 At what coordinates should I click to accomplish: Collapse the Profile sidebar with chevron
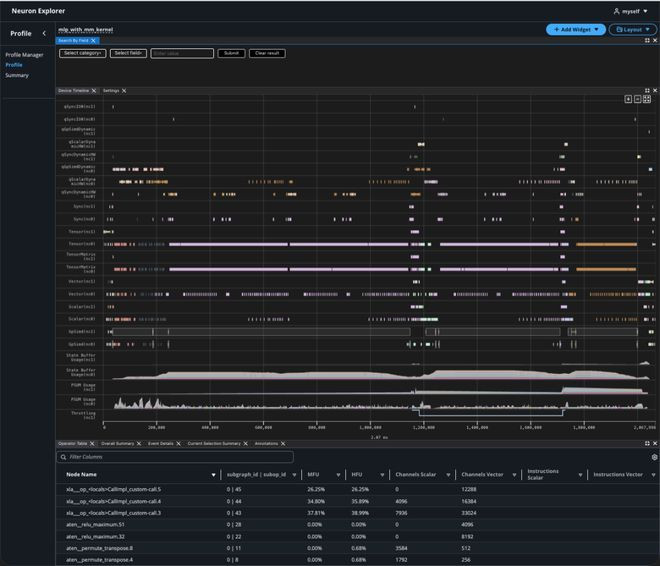pos(44,33)
